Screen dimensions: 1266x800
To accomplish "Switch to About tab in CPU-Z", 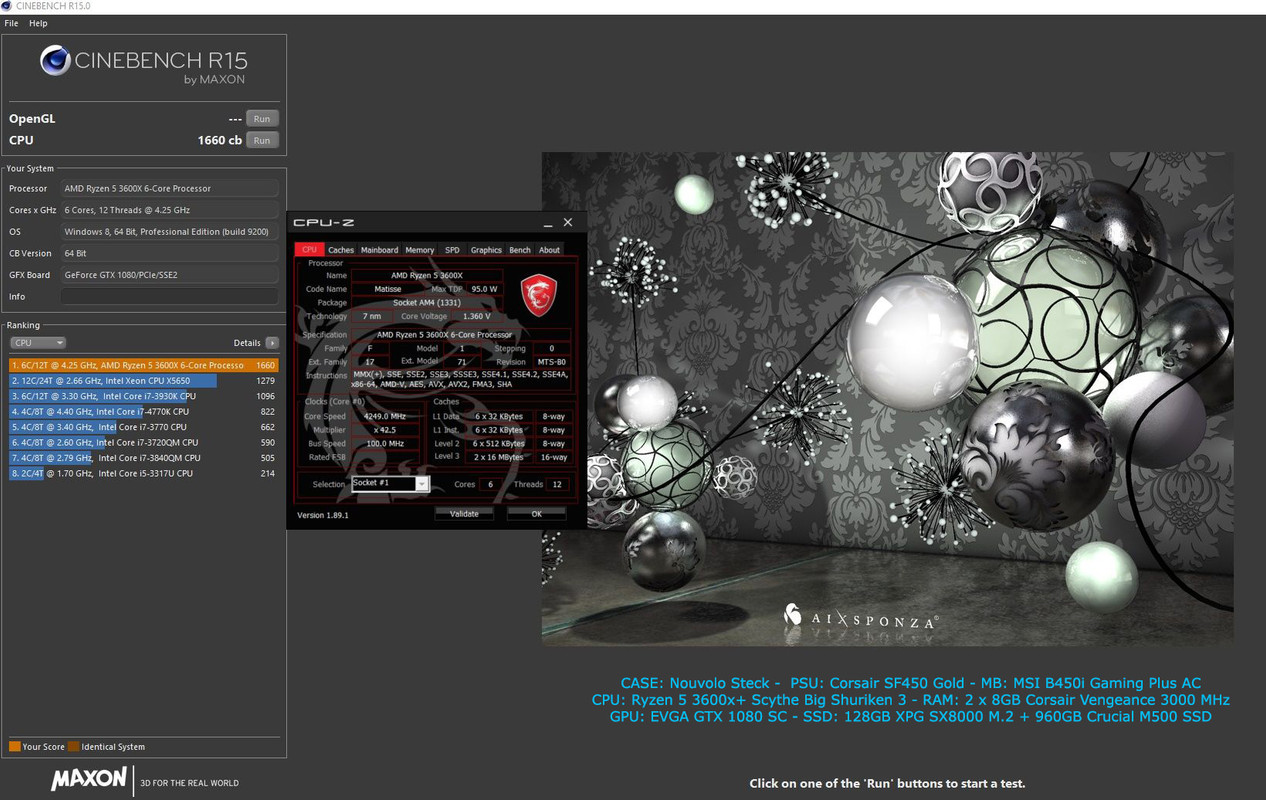I will pyautogui.click(x=550, y=250).
